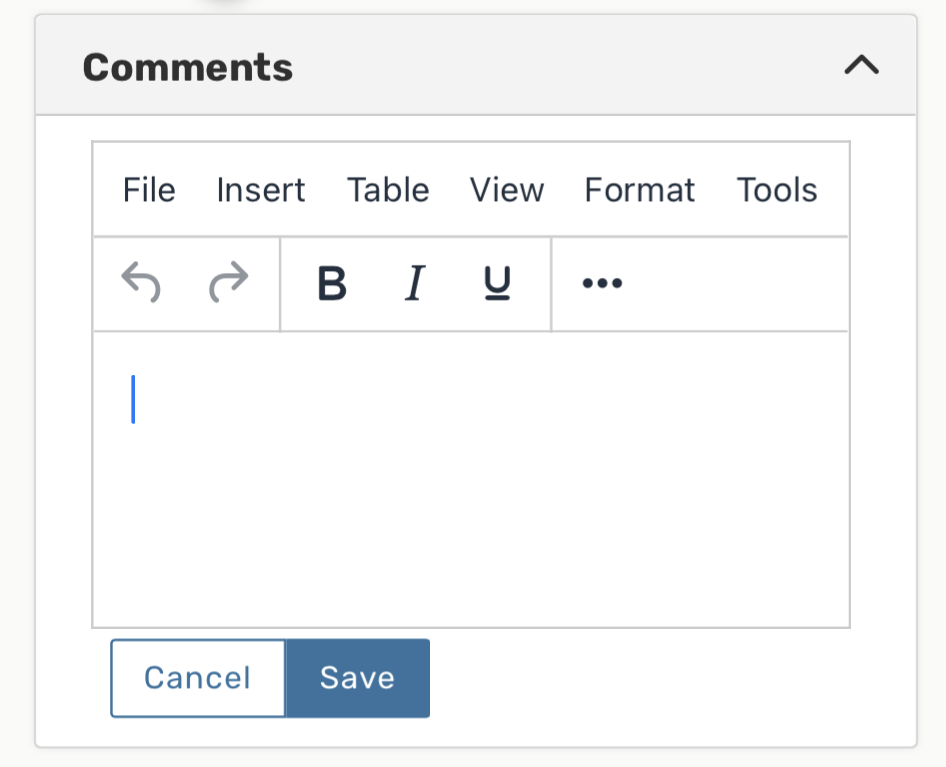This screenshot has width=946, height=767.
Task: Open the Insert menu
Action: pos(261,190)
